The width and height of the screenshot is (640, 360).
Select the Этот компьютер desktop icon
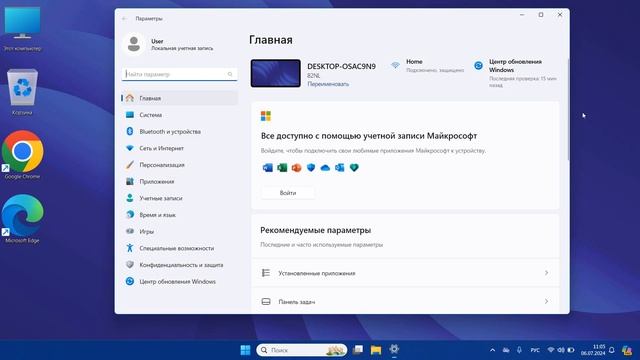point(22,29)
